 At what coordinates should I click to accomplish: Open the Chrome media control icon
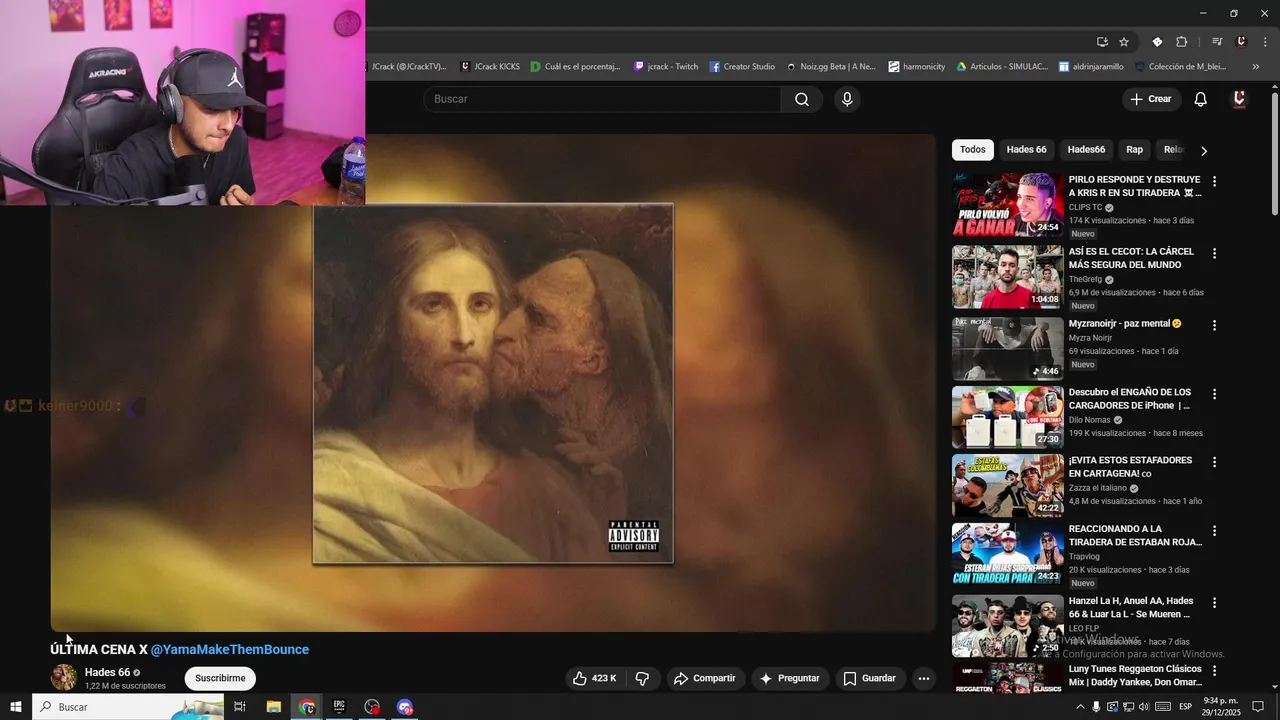click(x=1217, y=42)
